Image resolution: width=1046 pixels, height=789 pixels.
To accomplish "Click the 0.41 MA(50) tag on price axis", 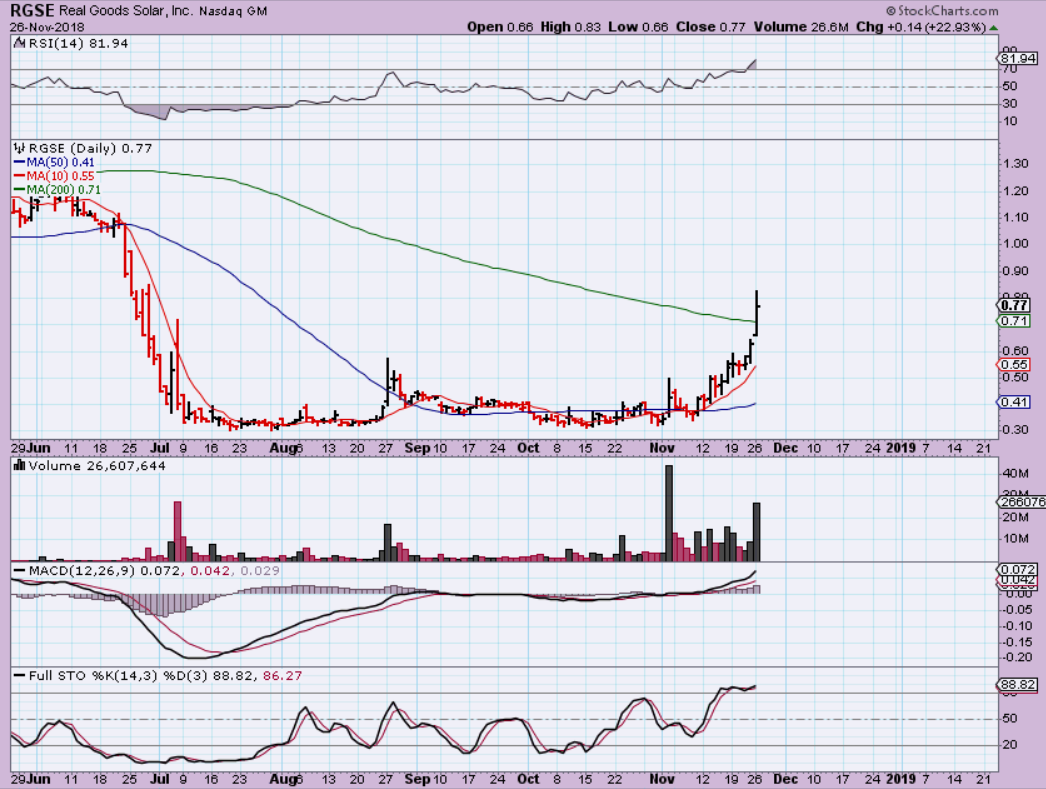I will pos(1014,402).
